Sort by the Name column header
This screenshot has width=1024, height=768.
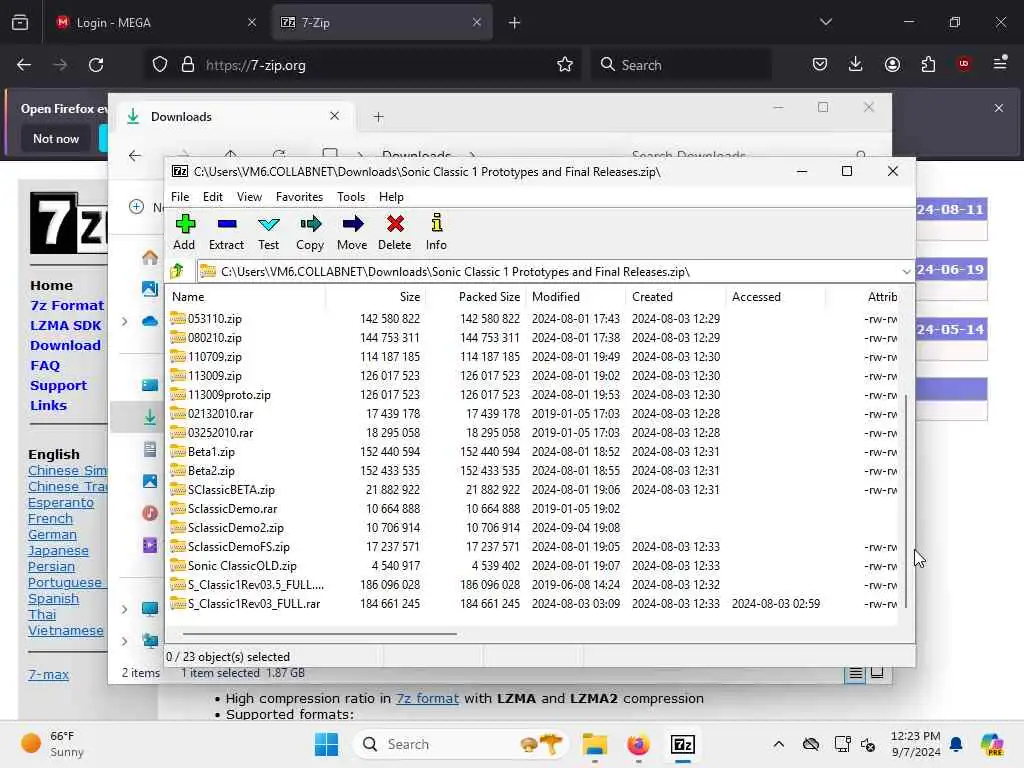click(x=246, y=296)
